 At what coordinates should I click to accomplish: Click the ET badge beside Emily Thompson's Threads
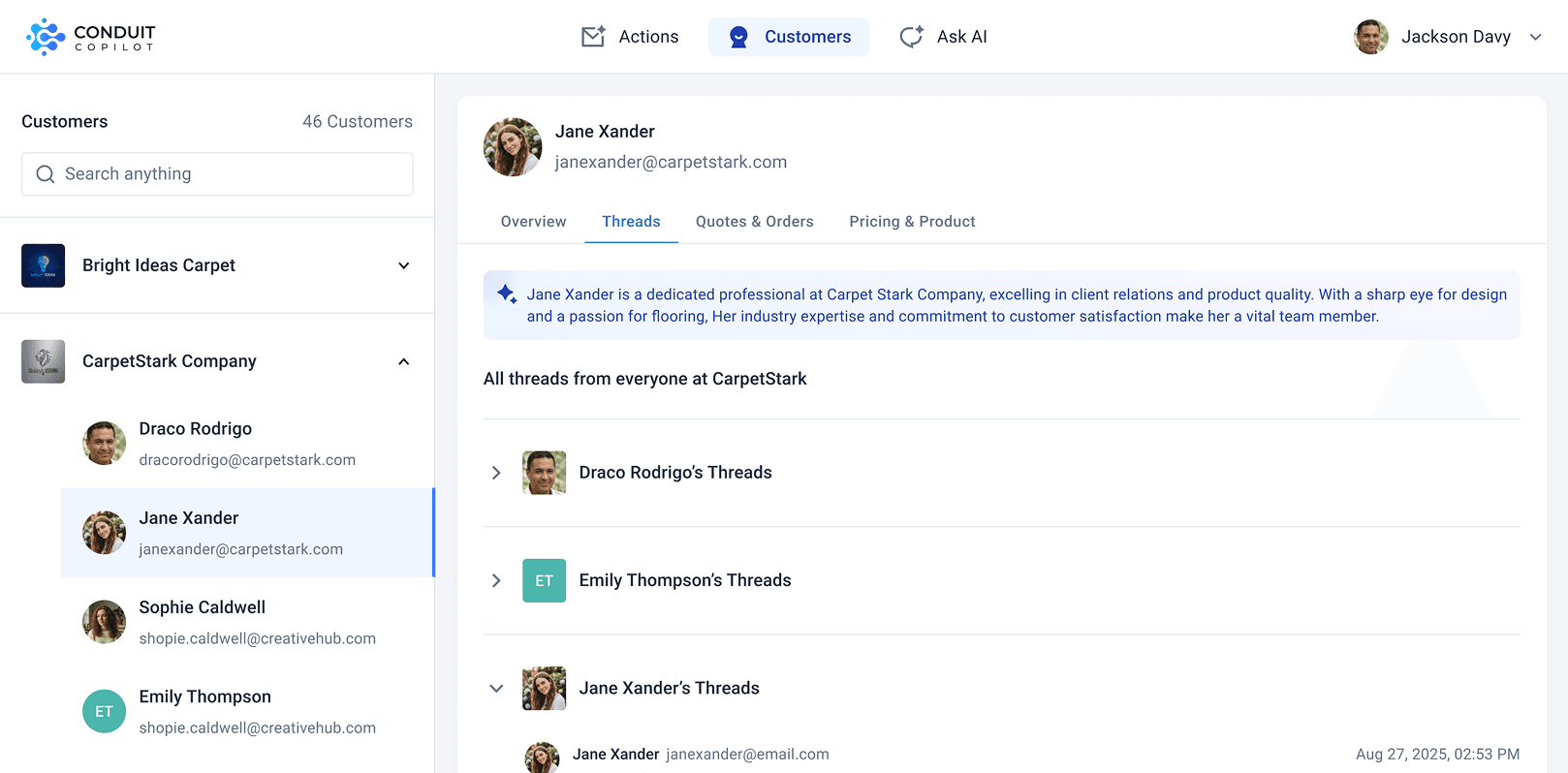(544, 580)
